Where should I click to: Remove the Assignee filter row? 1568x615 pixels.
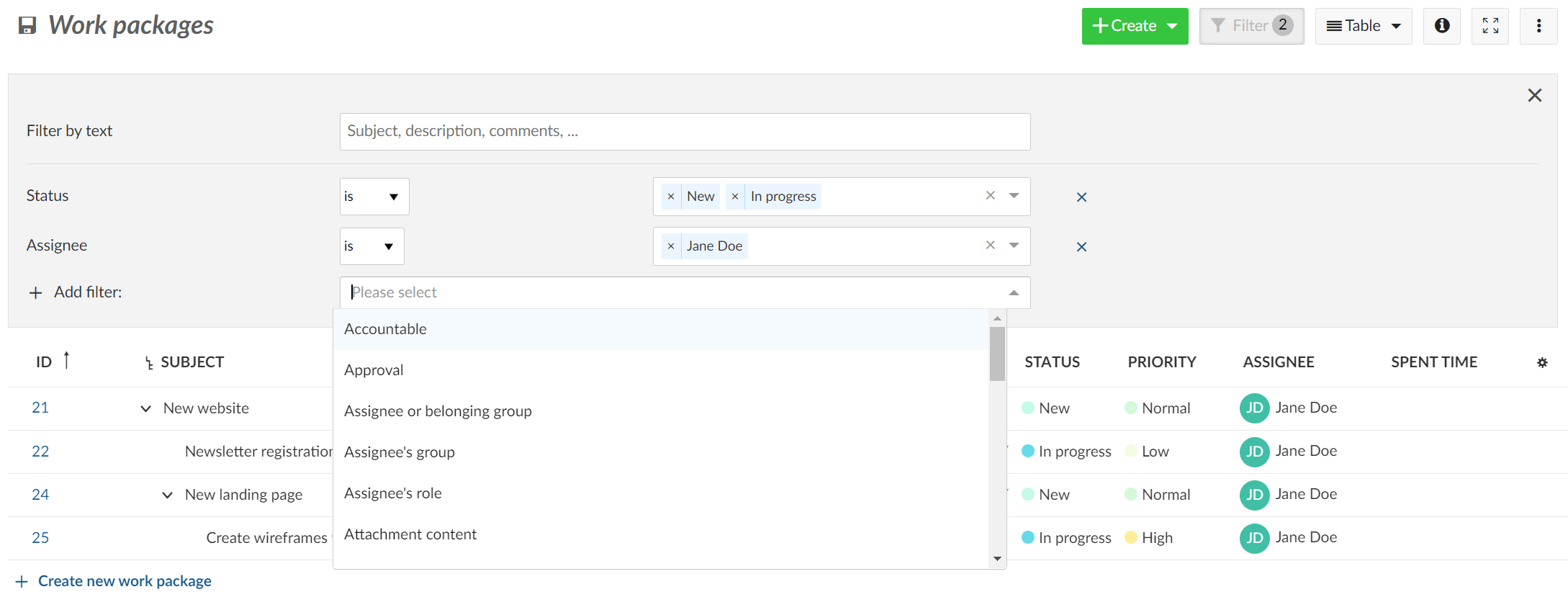pos(1081,247)
